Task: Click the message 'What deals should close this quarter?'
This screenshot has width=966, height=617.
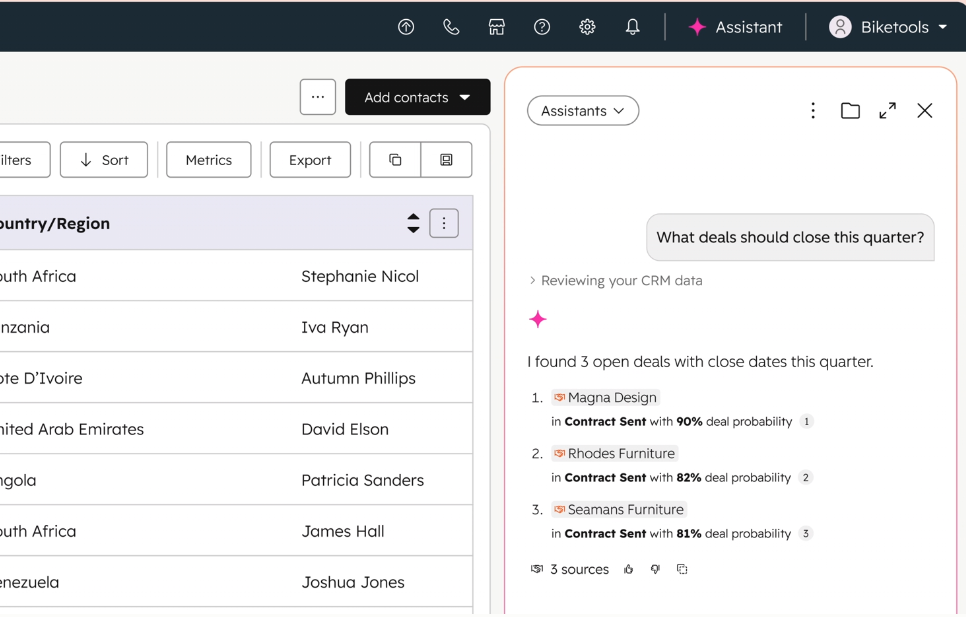Action: point(790,238)
